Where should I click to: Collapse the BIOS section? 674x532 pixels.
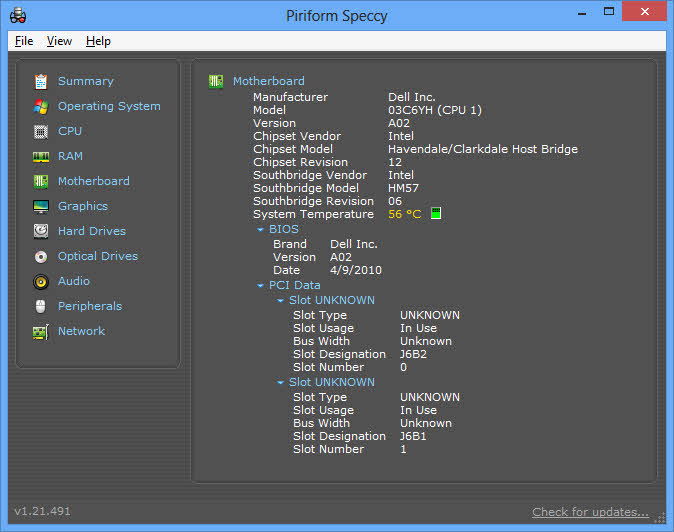pos(260,229)
